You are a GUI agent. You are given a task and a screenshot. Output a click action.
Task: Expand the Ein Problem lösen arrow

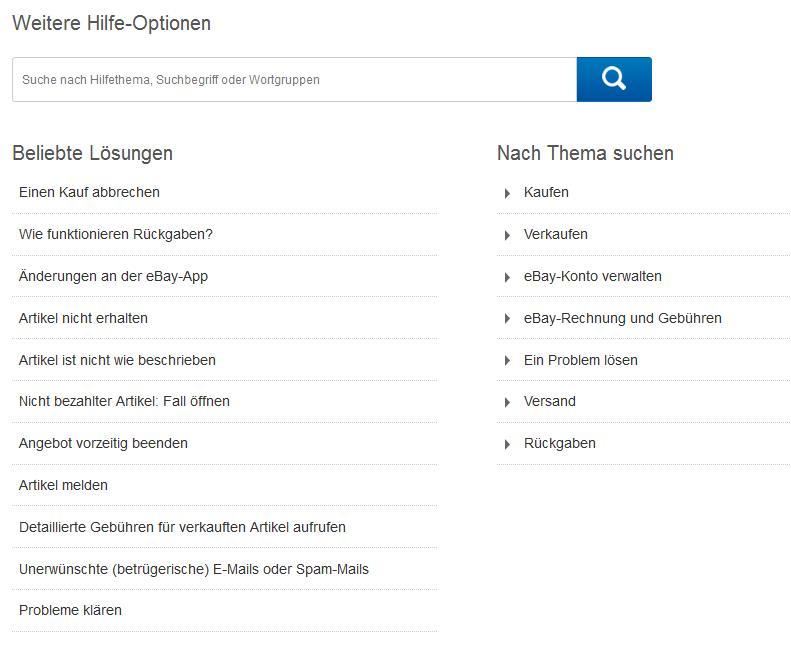[x=507, y=361]
